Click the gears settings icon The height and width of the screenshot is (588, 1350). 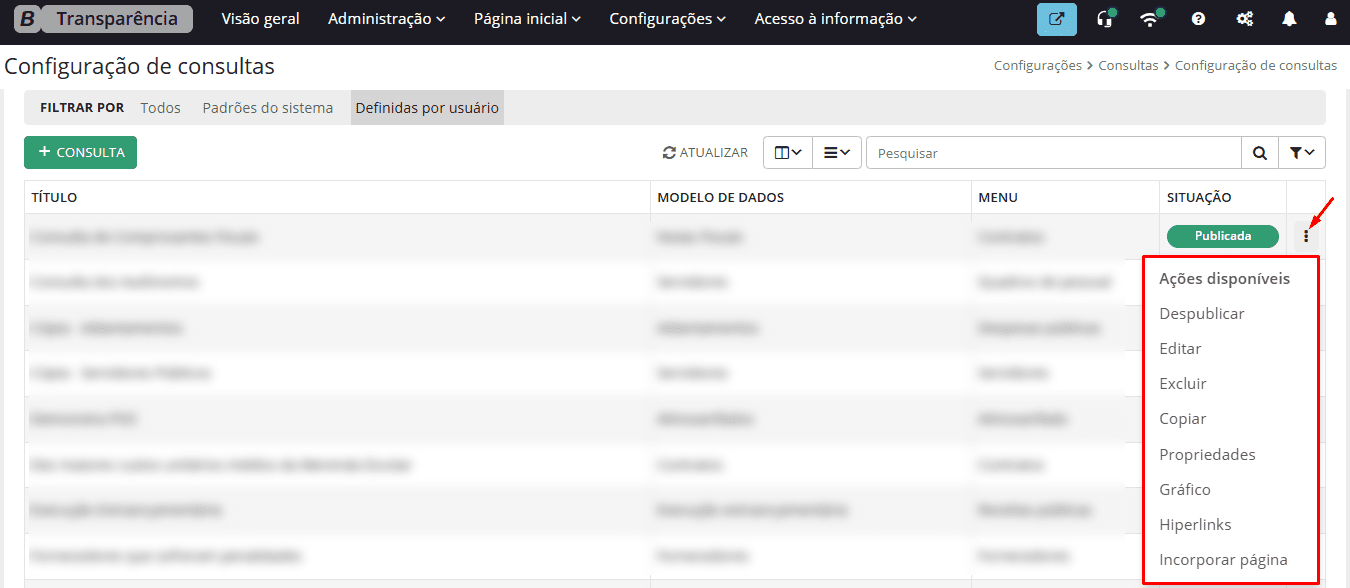tap(1243, 18)
